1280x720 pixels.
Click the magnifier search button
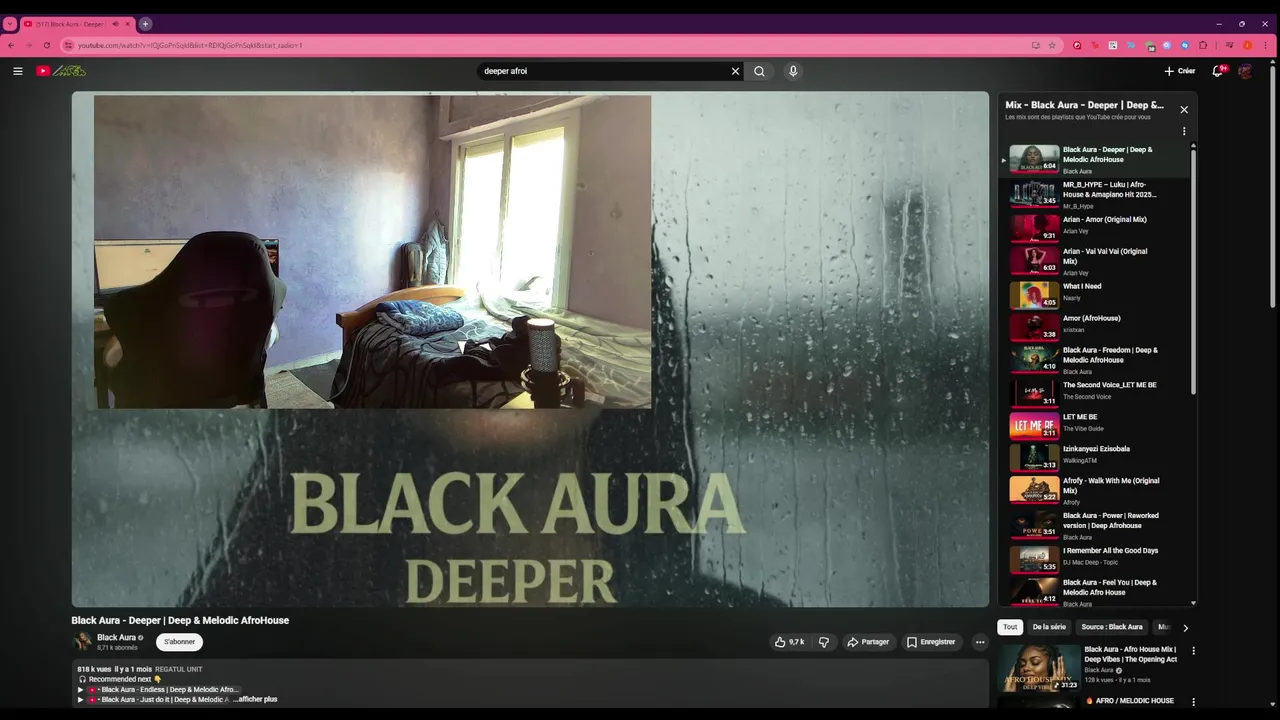click(759, 71)
